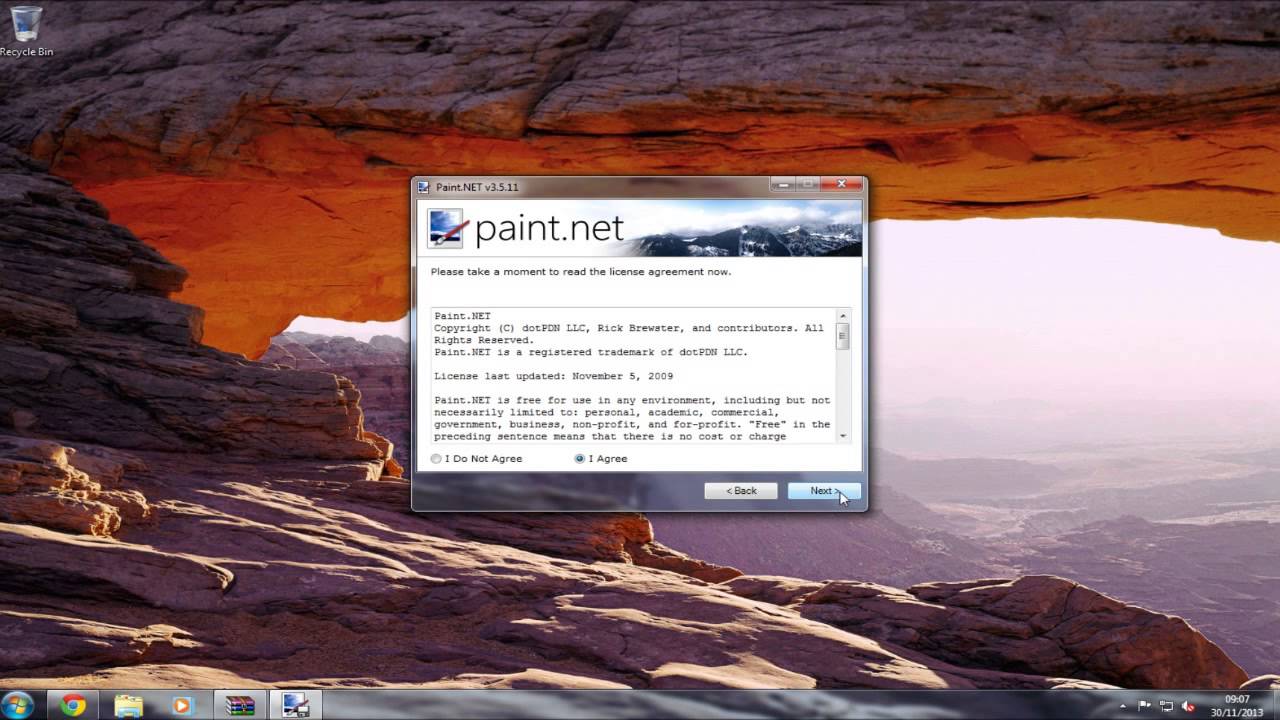
Task: Open the Recycle Bin desktop icon
Action: pos(26,31)
